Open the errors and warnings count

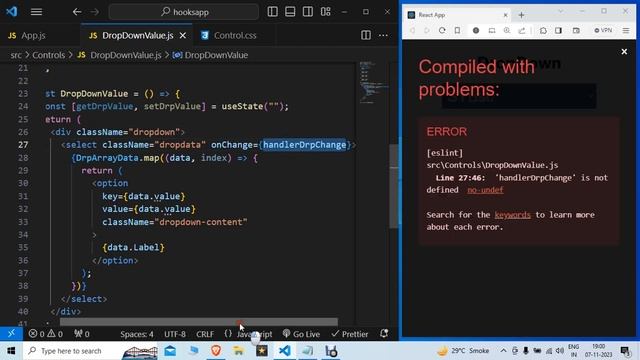tap(46, 334)
